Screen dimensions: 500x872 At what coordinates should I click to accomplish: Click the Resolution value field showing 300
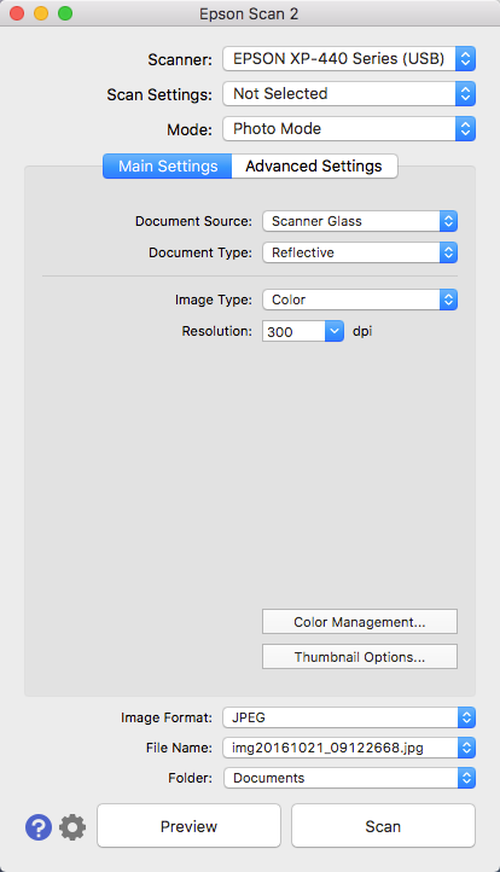pyautogui.click(x=294, y=331)
